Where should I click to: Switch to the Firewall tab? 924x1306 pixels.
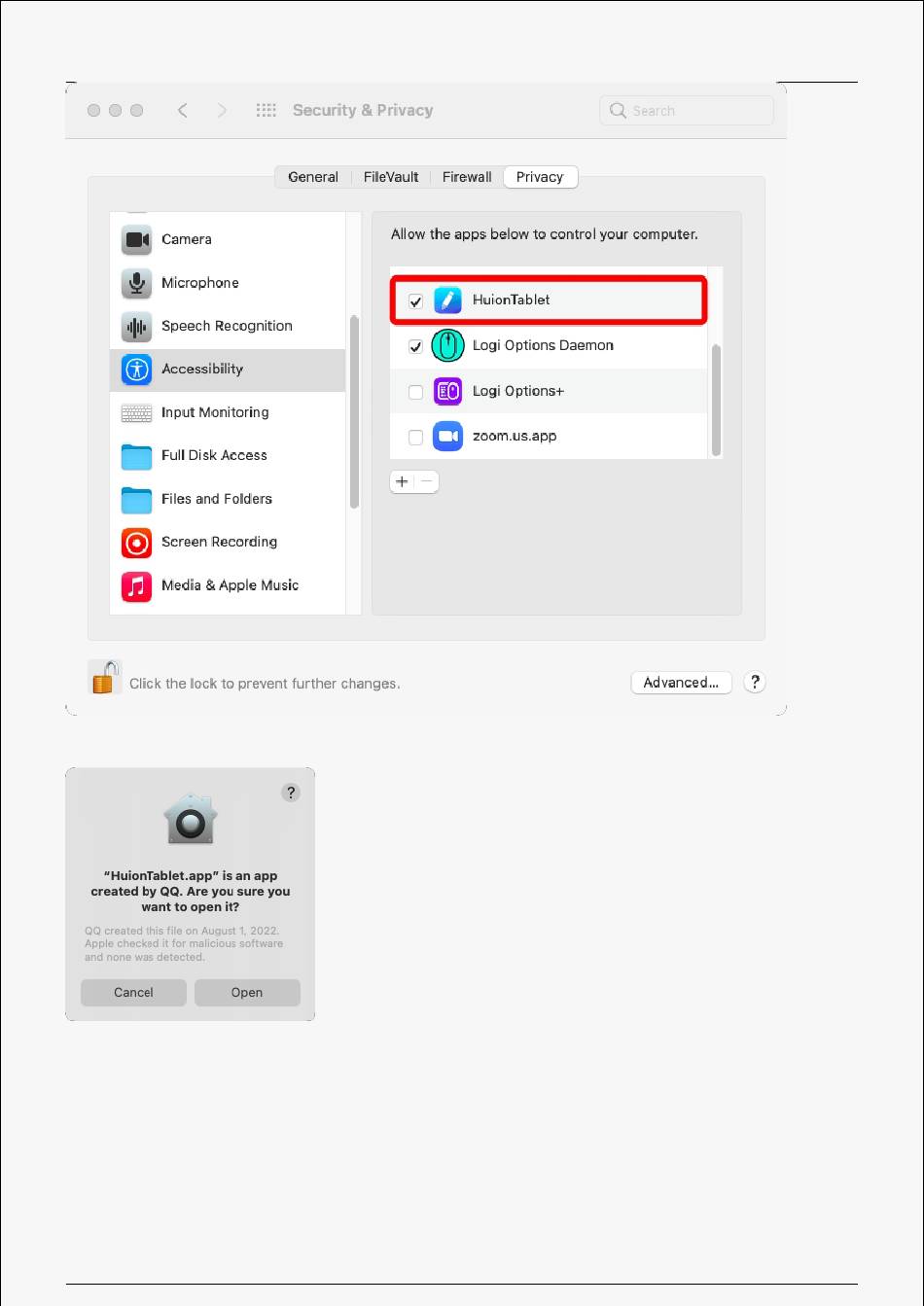[x=467, y=177]
